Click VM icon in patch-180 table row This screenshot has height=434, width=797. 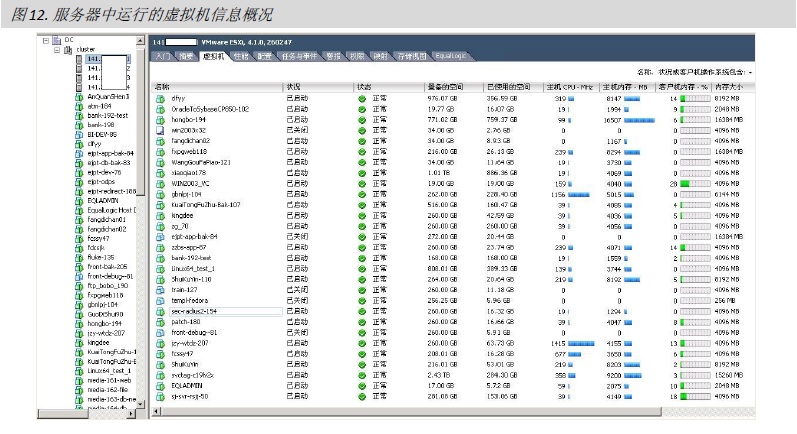(x=161, y=322)
